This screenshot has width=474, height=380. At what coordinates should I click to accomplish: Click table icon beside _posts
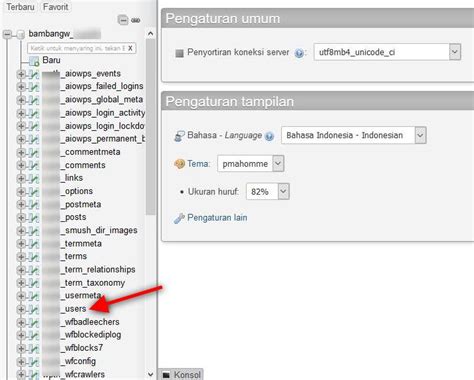click(33, 218)
